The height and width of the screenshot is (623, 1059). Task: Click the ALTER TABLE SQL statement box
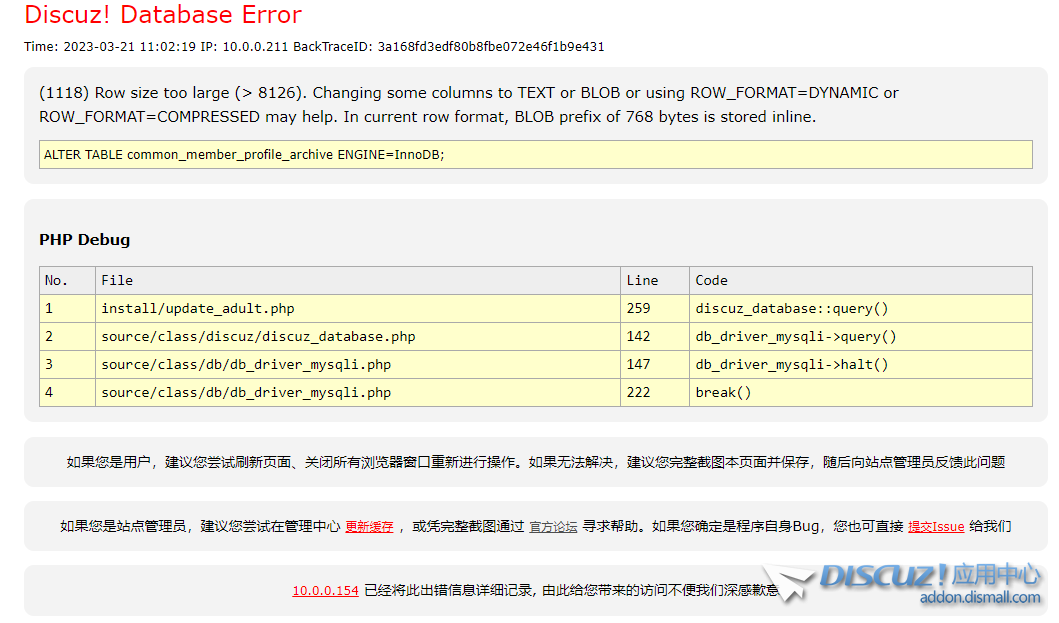(535, 155)
